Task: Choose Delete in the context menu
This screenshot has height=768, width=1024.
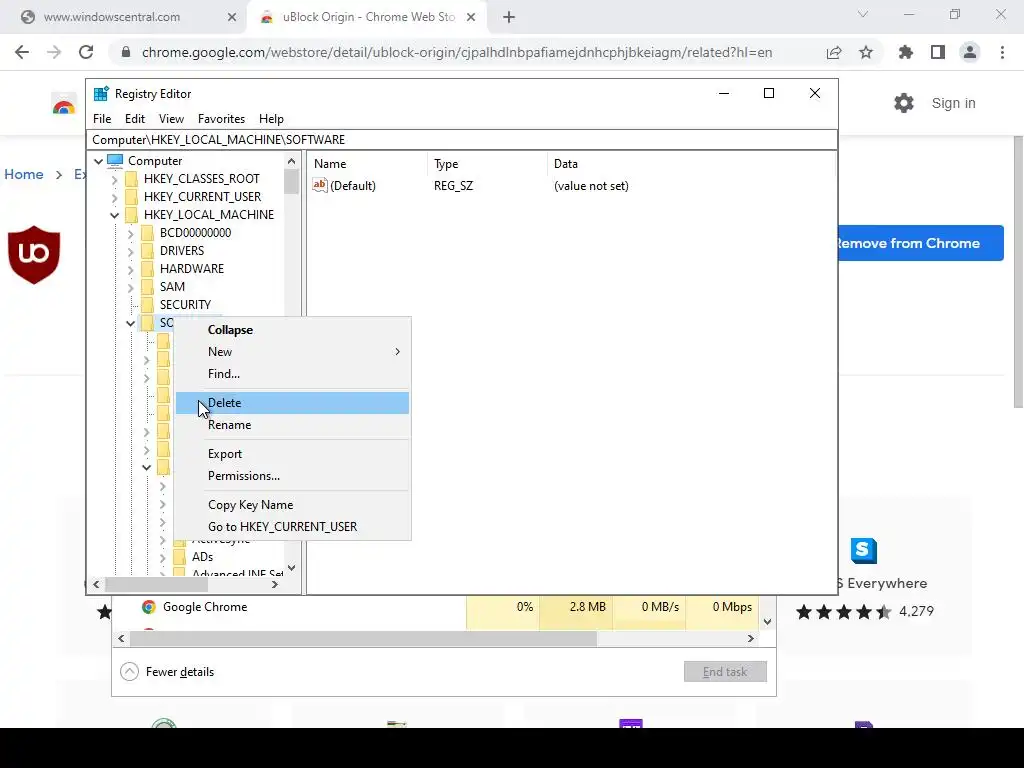Action: click(x=292, y=403)
